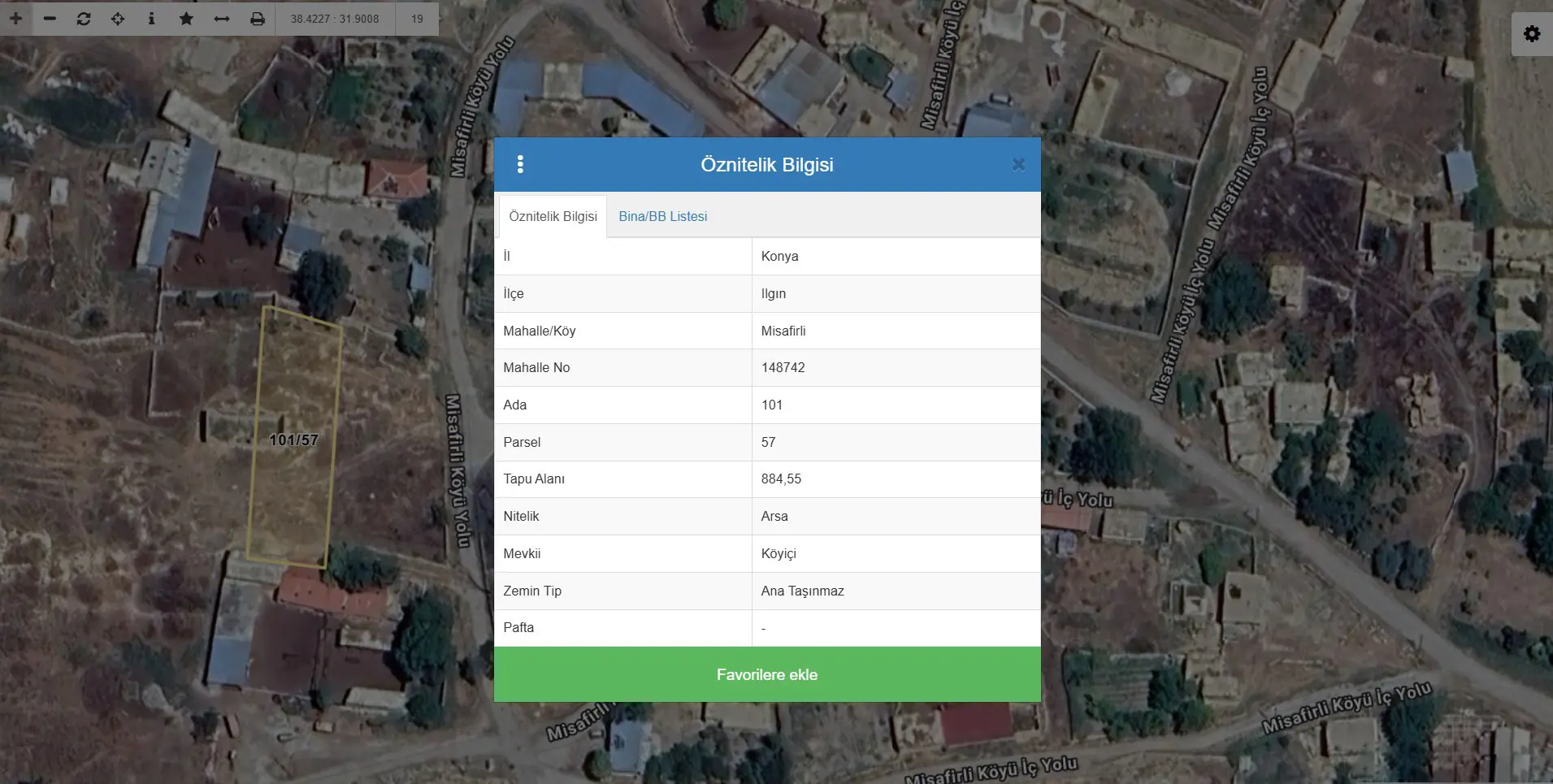
Task: Print the map view
Action: coord(258,18)
